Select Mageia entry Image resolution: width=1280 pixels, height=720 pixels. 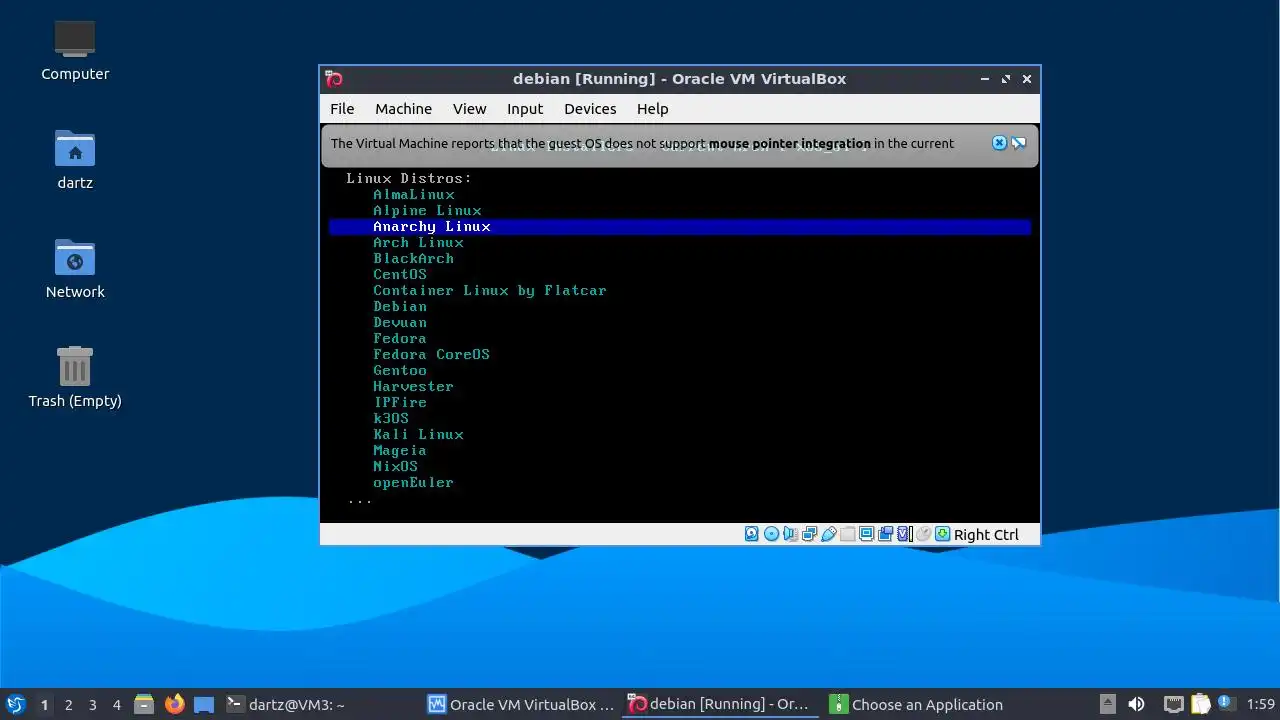coord(400,451)
